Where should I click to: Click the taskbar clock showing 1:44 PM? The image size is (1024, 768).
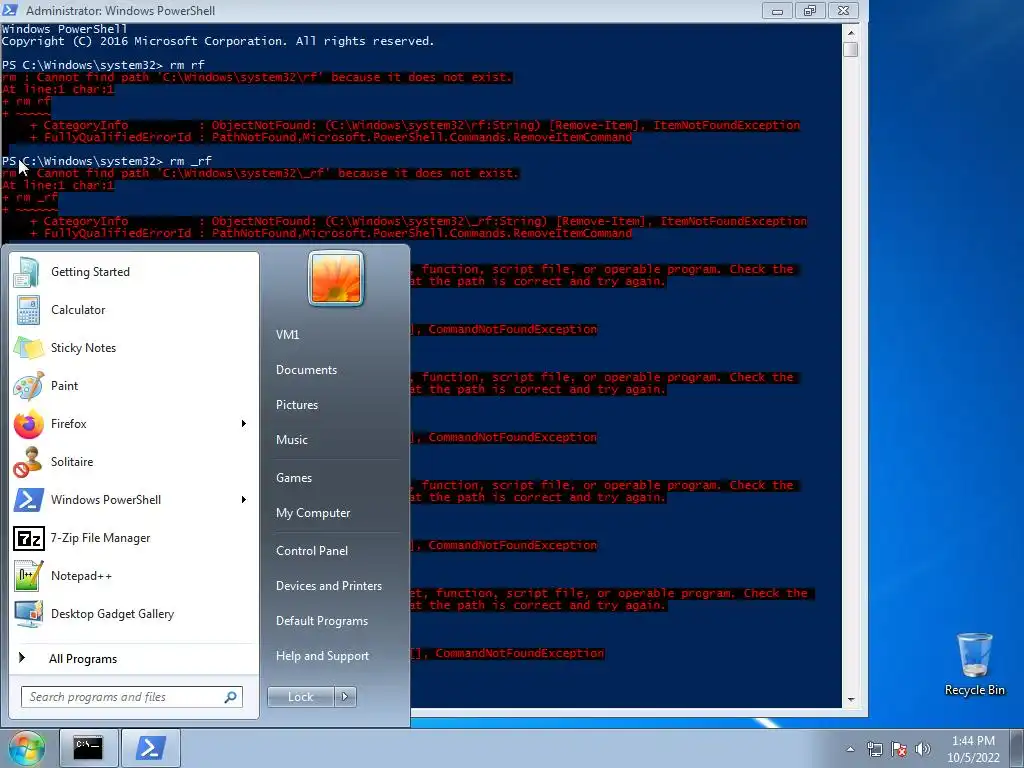coord(973,749)
